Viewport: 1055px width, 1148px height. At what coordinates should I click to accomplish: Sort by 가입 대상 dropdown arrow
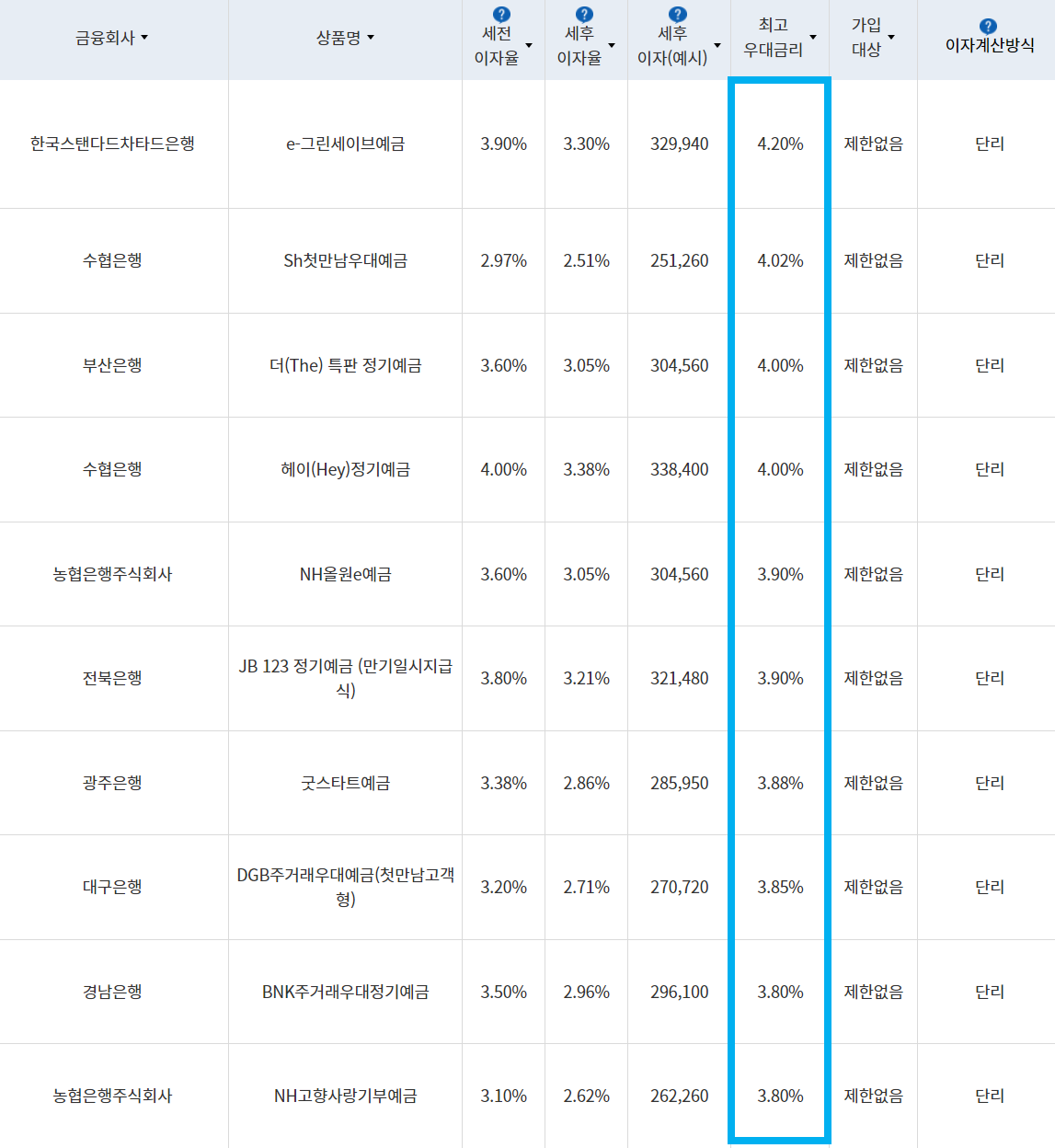891,38
